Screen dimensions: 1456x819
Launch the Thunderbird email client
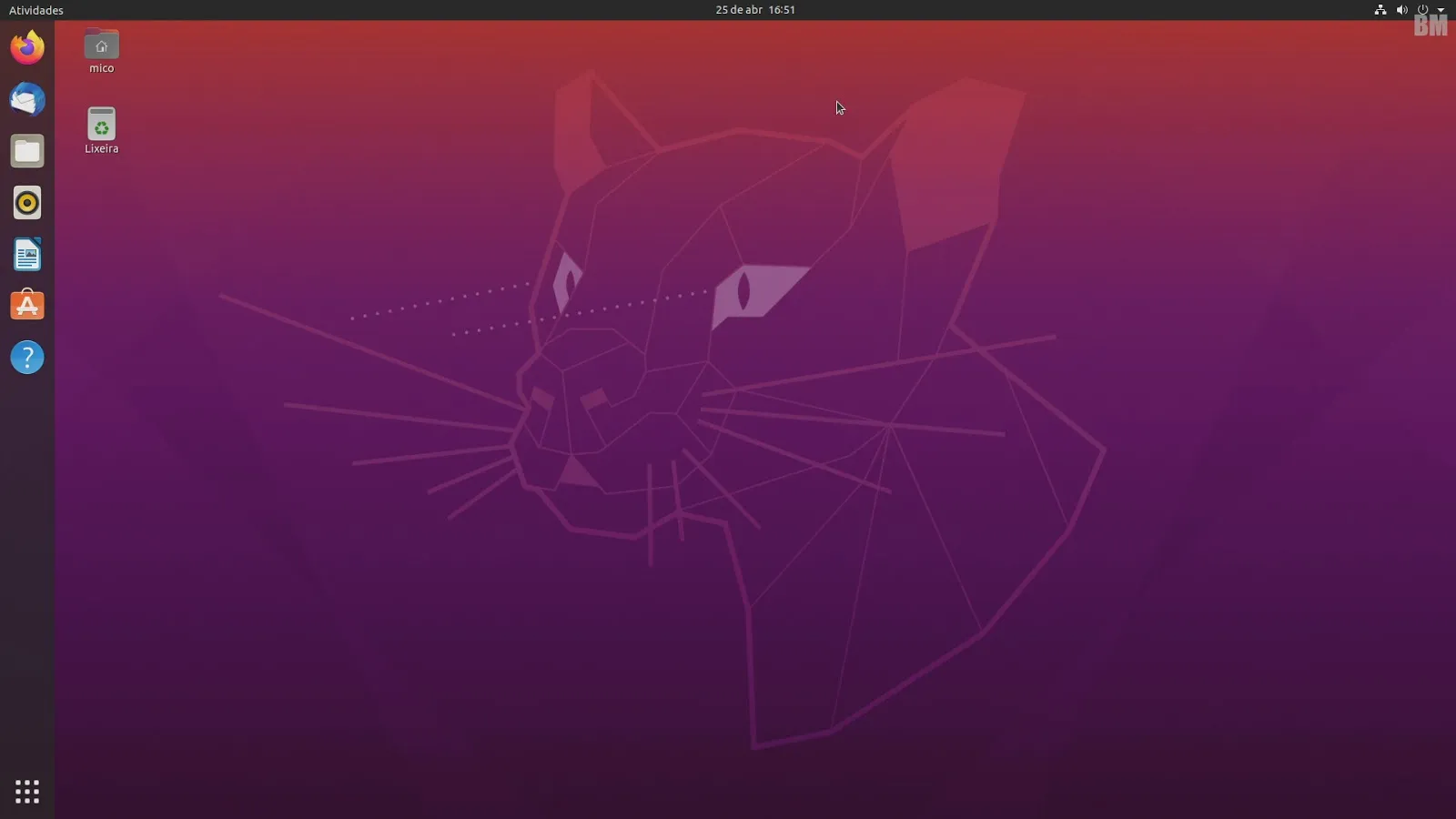tap(27, 100)
